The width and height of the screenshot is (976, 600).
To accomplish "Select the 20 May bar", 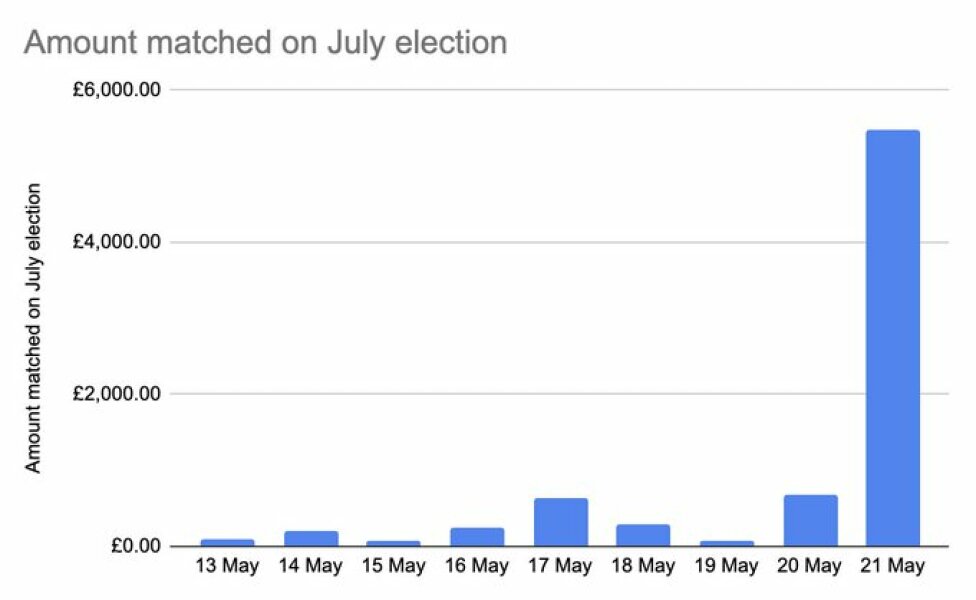I will (810, 520).
